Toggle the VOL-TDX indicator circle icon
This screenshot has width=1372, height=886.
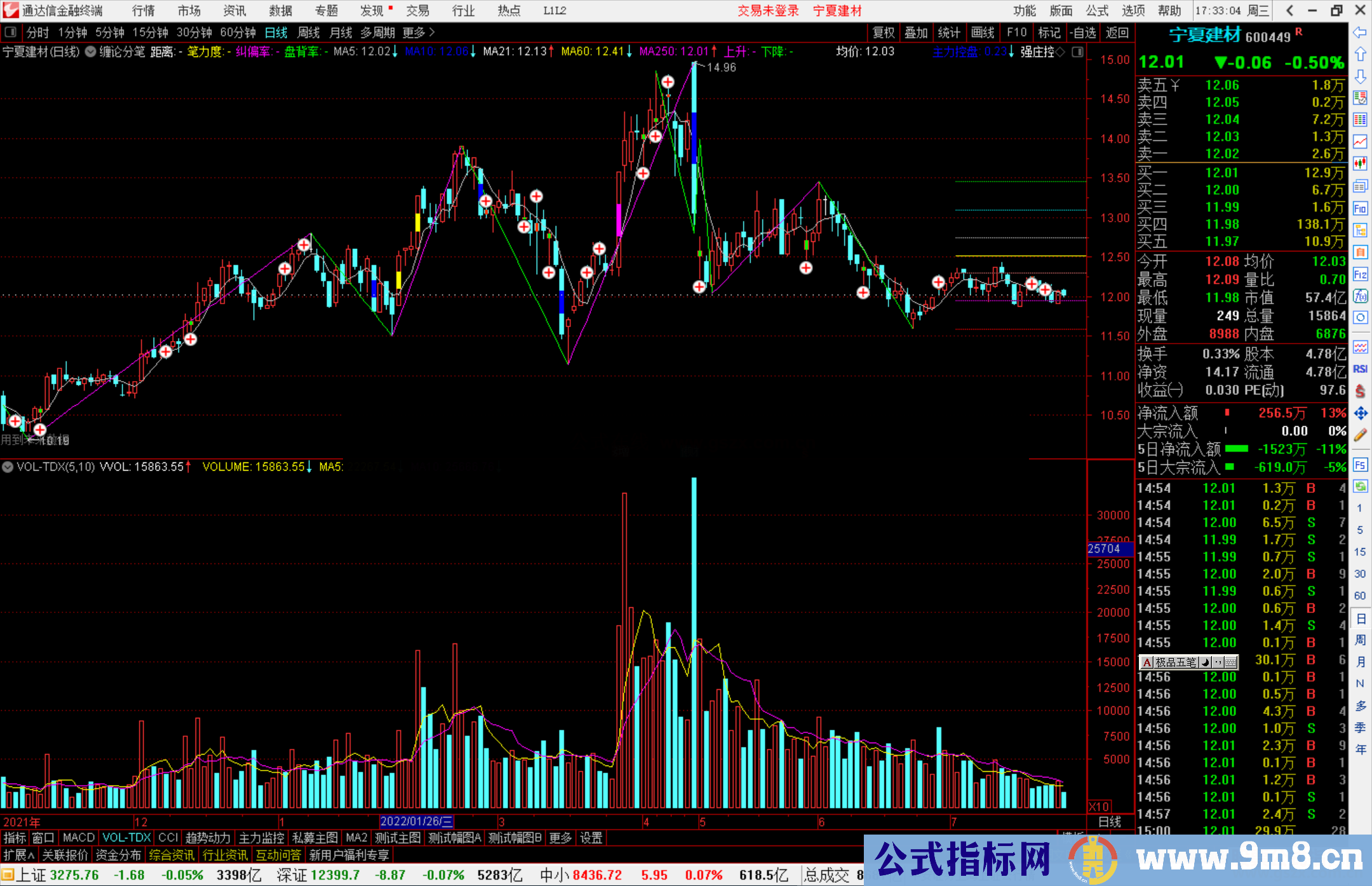point(8,467)
